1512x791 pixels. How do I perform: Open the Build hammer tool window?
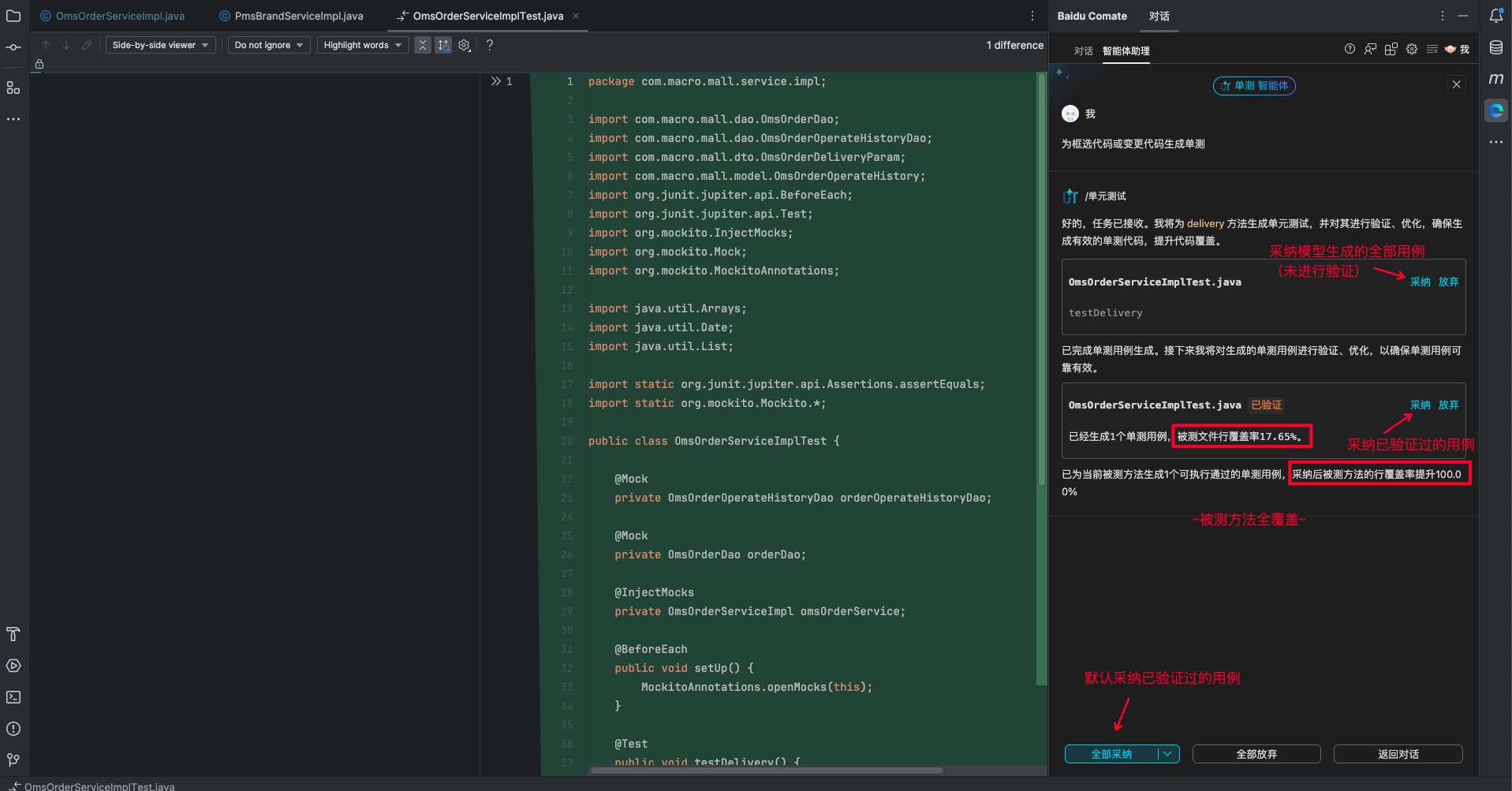pos(13,634)
